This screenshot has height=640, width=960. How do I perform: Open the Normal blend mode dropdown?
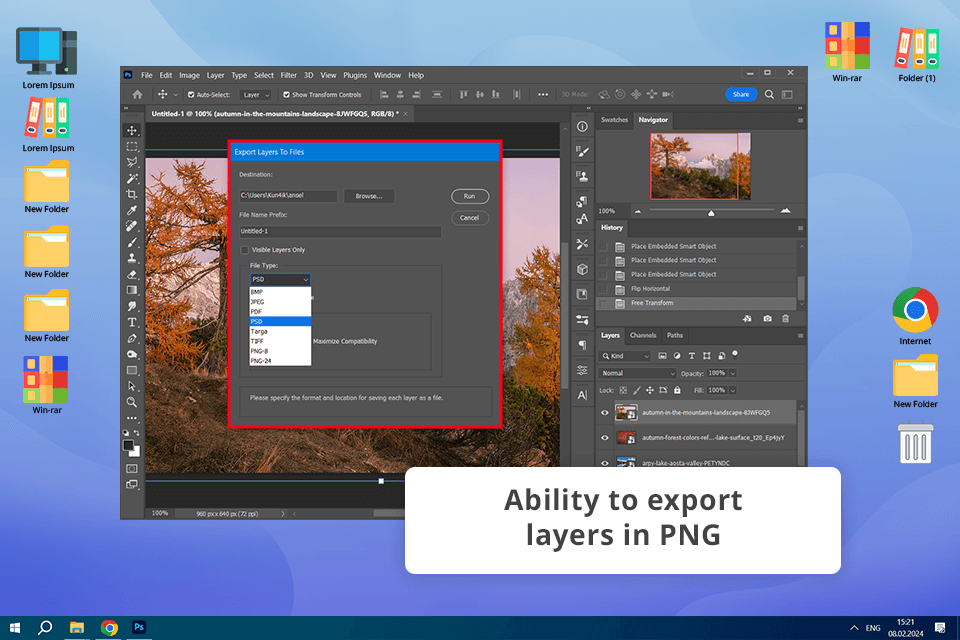pyautogui.click(x=637, y=373)
